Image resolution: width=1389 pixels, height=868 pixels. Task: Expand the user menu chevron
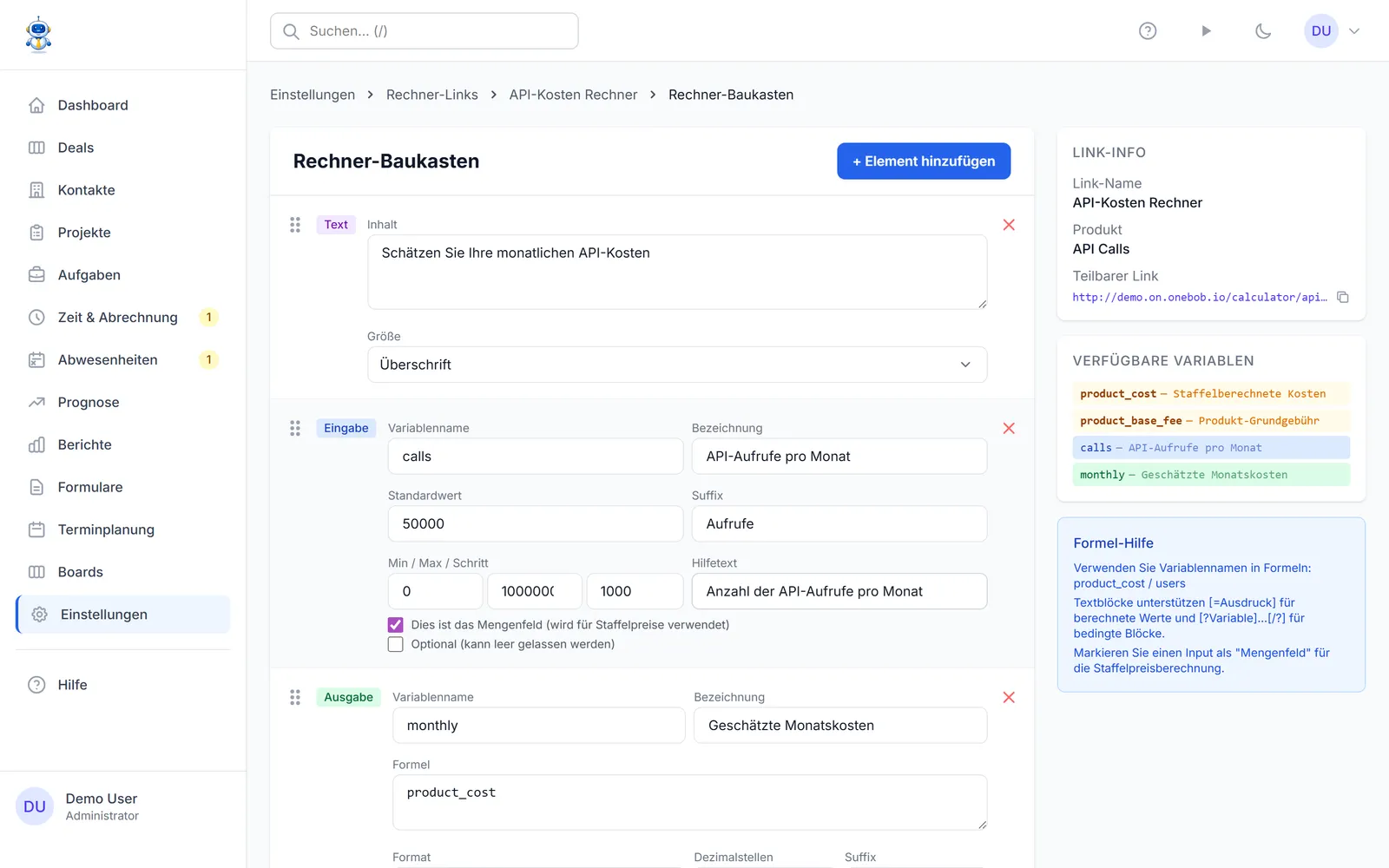[1354, 31]
